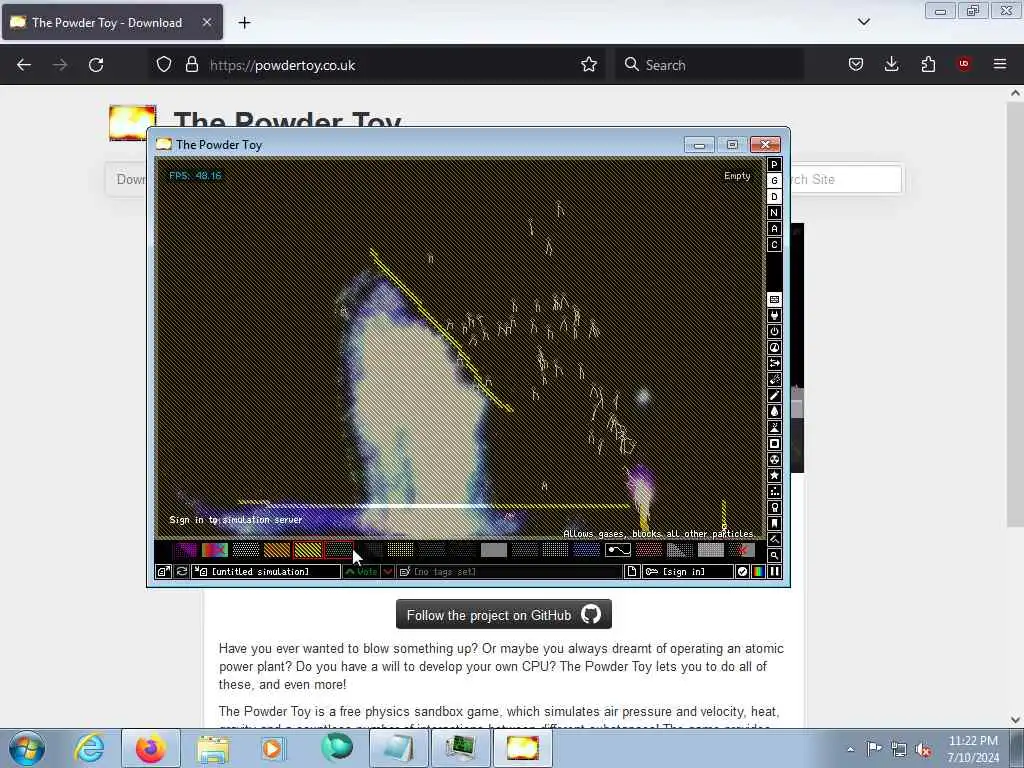Click the red downvote arrow
1024x768 pixels.
click(387, 571)
